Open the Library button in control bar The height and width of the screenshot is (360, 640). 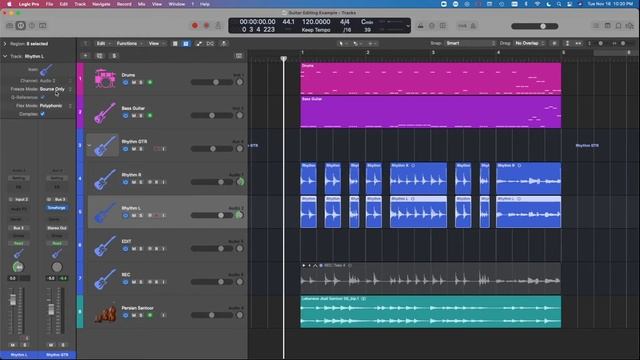[x=9, y=26]
